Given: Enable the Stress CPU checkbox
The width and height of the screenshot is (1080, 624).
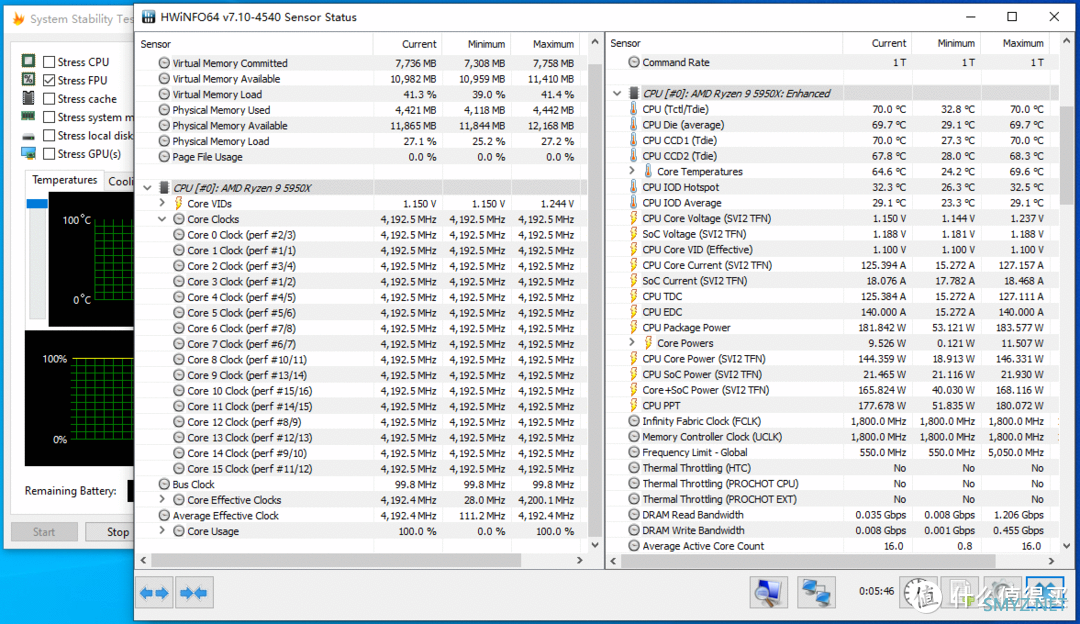Looking at the screenshot, I should 49,62.
